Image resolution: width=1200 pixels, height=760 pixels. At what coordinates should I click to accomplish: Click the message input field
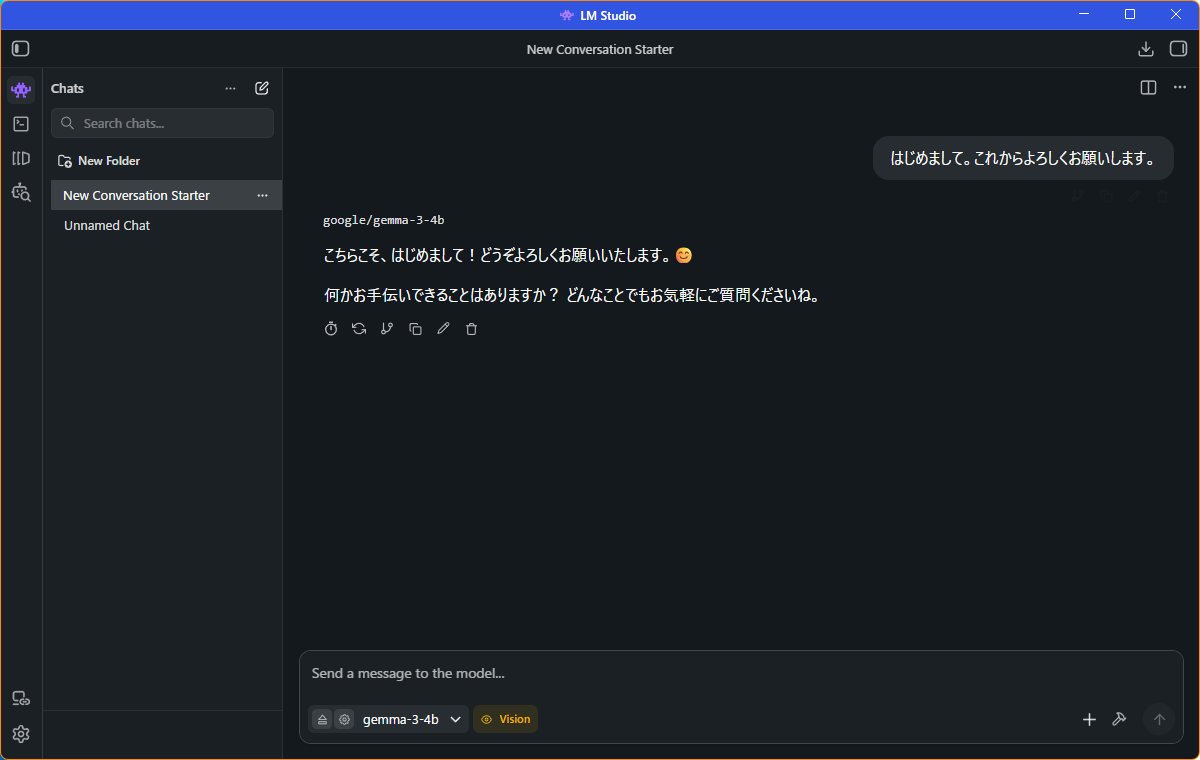point(740,674)
